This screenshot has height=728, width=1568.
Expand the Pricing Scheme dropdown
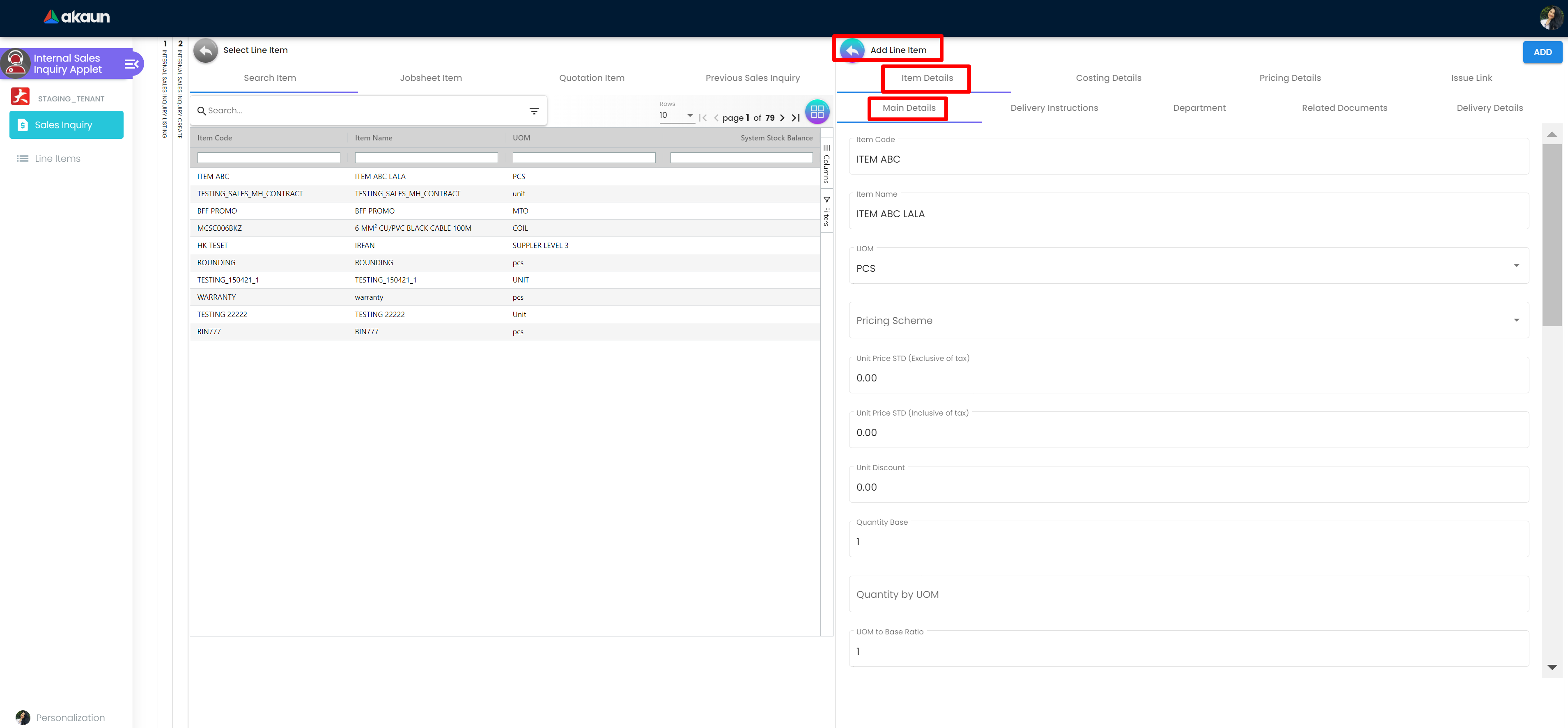click(1516, 320)
